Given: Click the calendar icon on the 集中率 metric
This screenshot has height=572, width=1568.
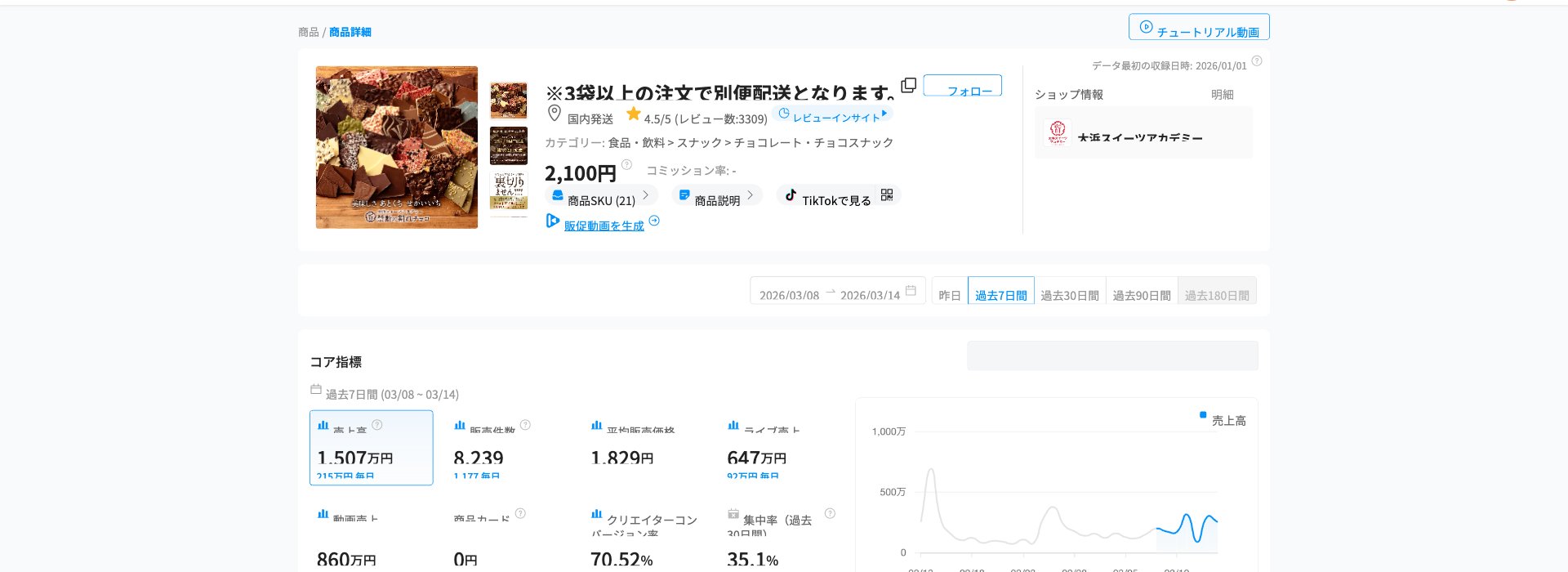Looking at the screenshot, I should coord(733,515).
